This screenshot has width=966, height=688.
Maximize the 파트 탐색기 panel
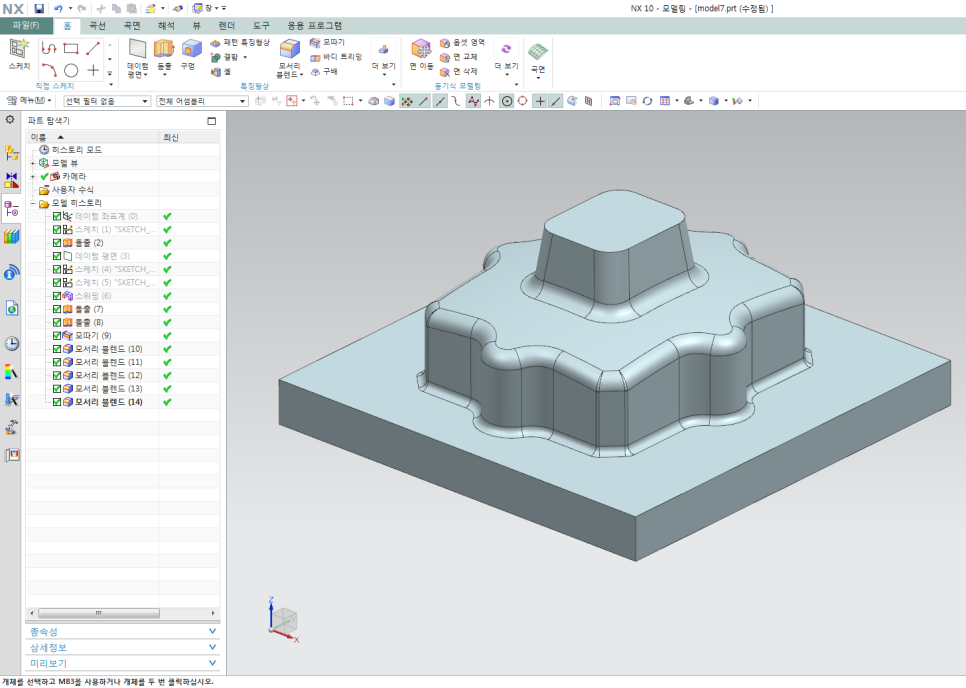pyautogui.click(x=211, y=121)
